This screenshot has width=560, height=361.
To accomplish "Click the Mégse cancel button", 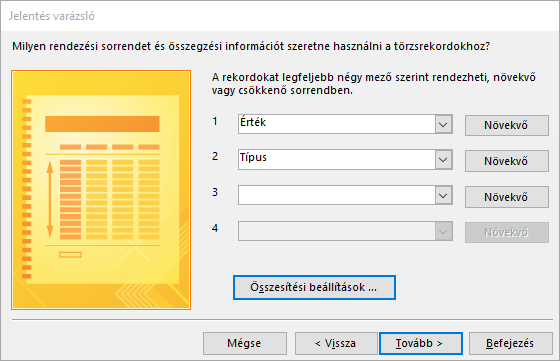I will coord(245,344).
